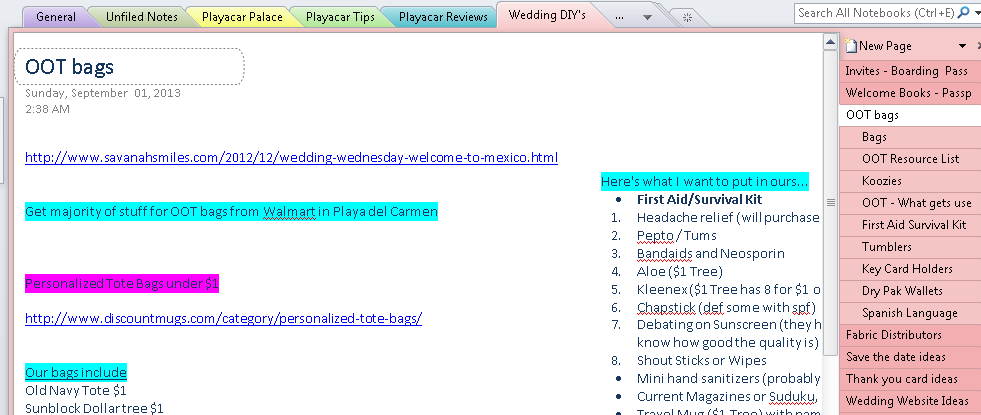Screen dimensions: 981x415
Task: Switch to the General section tab
Action: pyautogui.click(x=56, y=17)
